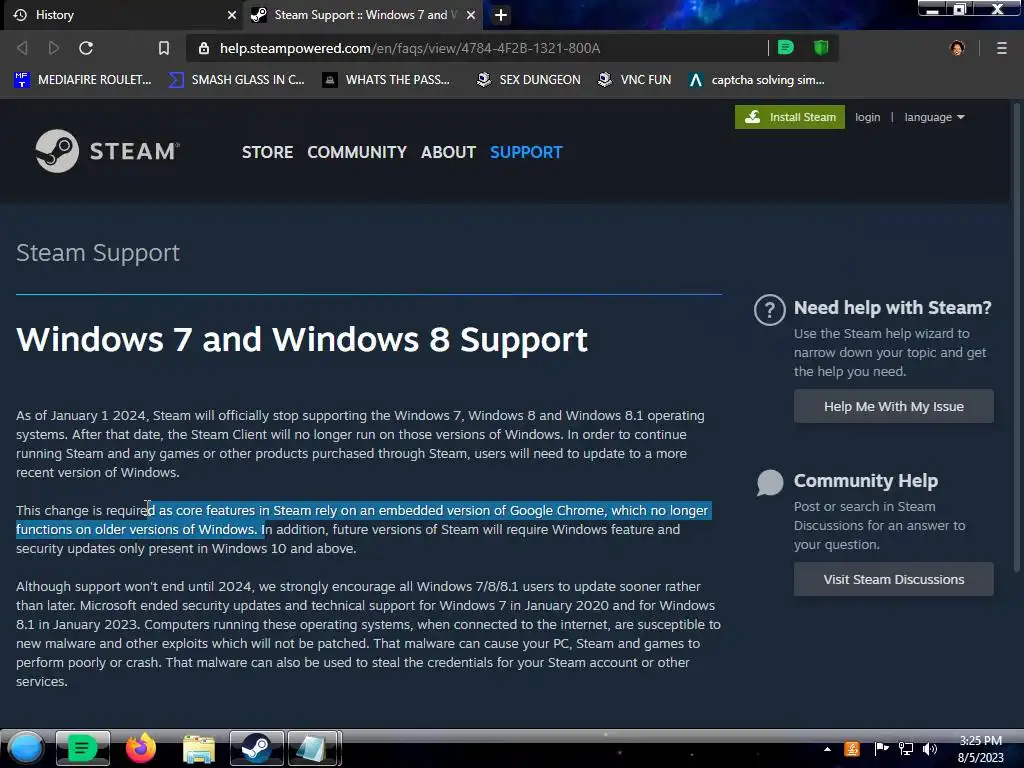Bookmark this page with the bookmark icon
The width and height of the screenshot is (1024, 768).
click(x=164, y=48)
